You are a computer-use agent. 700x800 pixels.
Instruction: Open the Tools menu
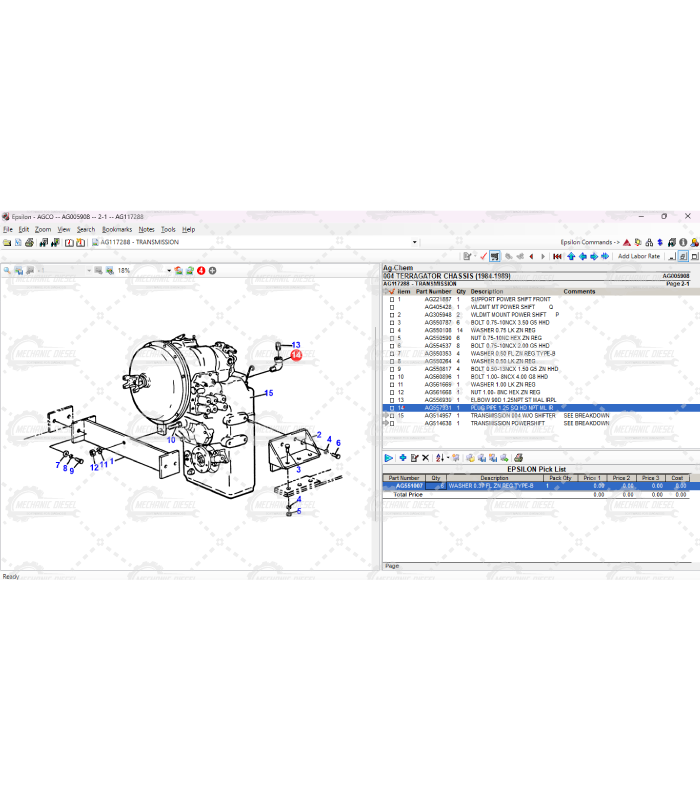pos(168,229)
